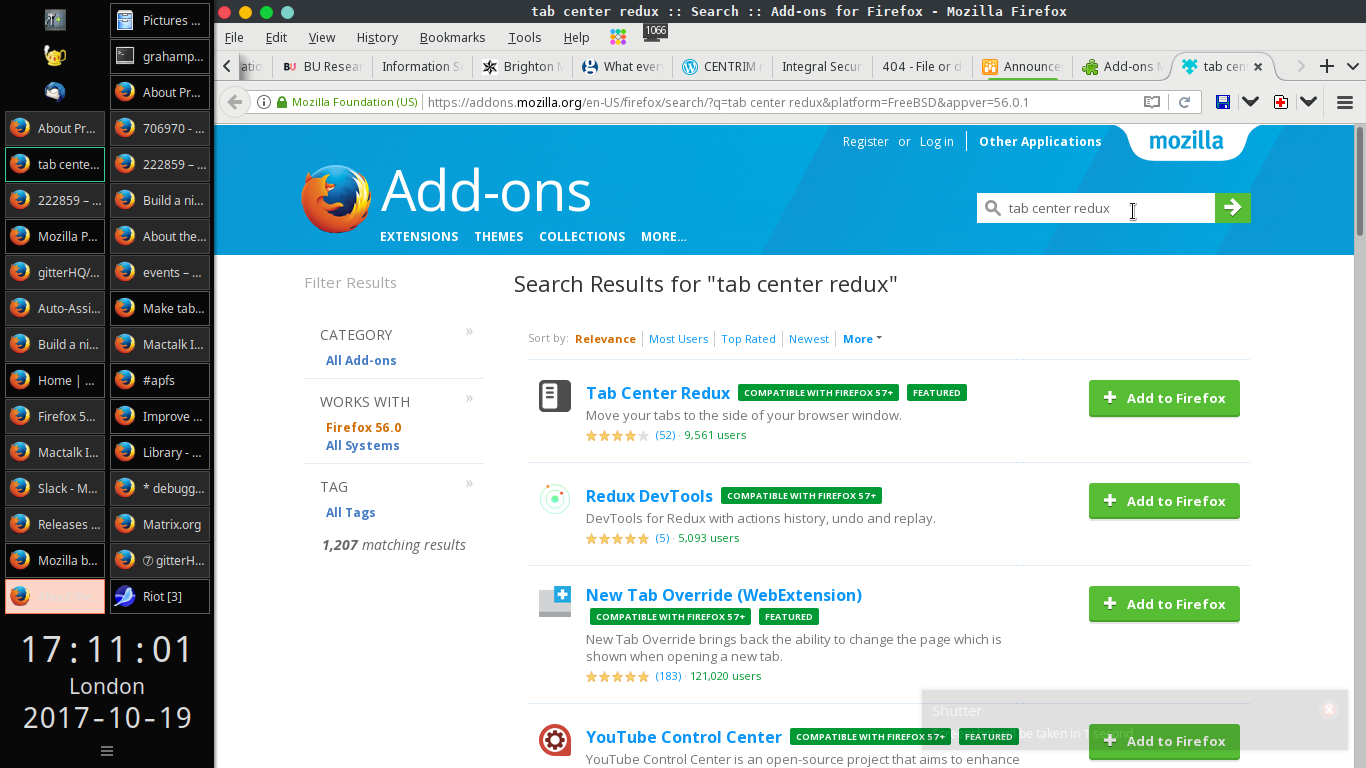Click the Redux DevTools add-on icon

tap(555, 499)
